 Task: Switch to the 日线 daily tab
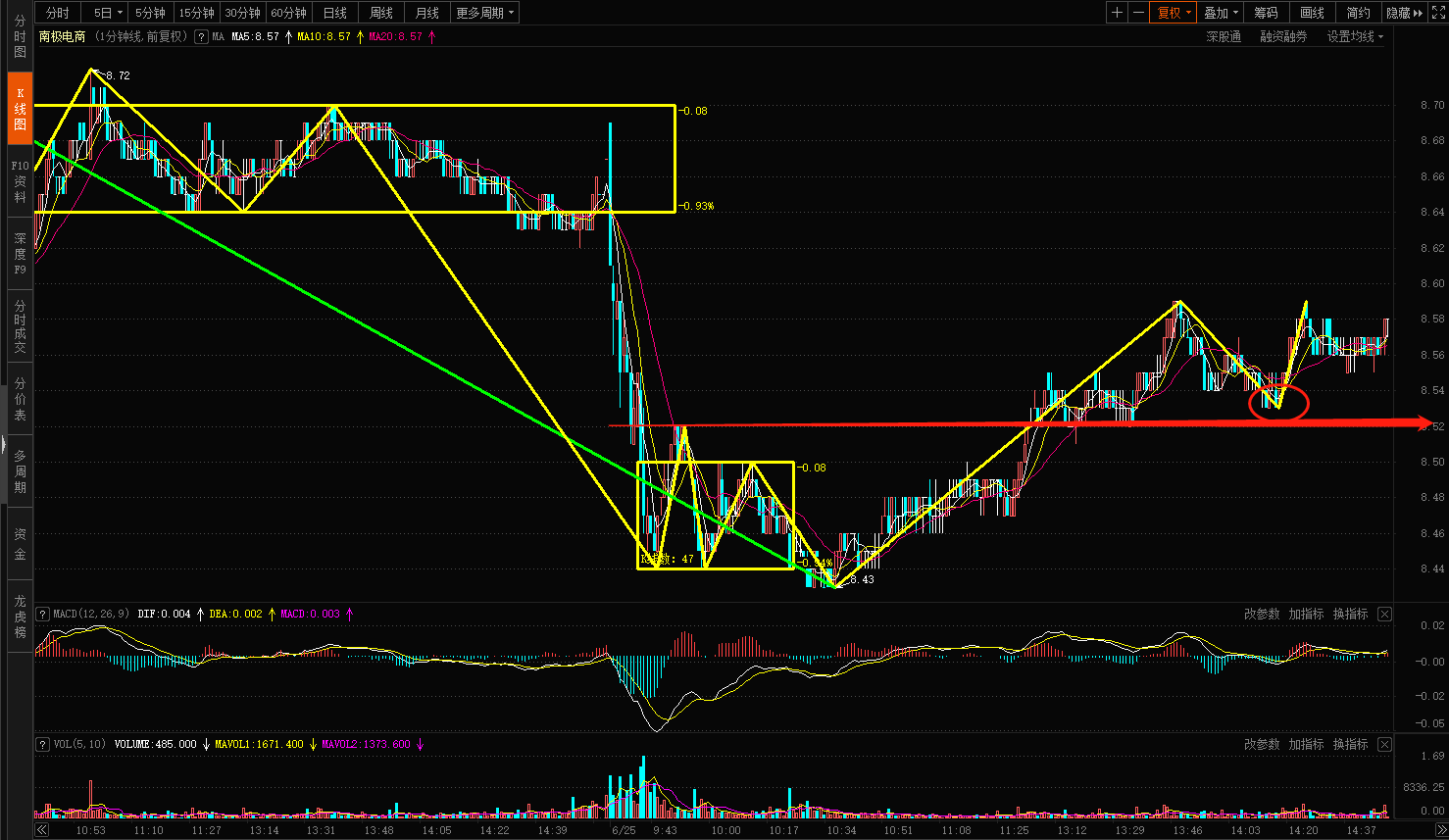tap(334, 13)
